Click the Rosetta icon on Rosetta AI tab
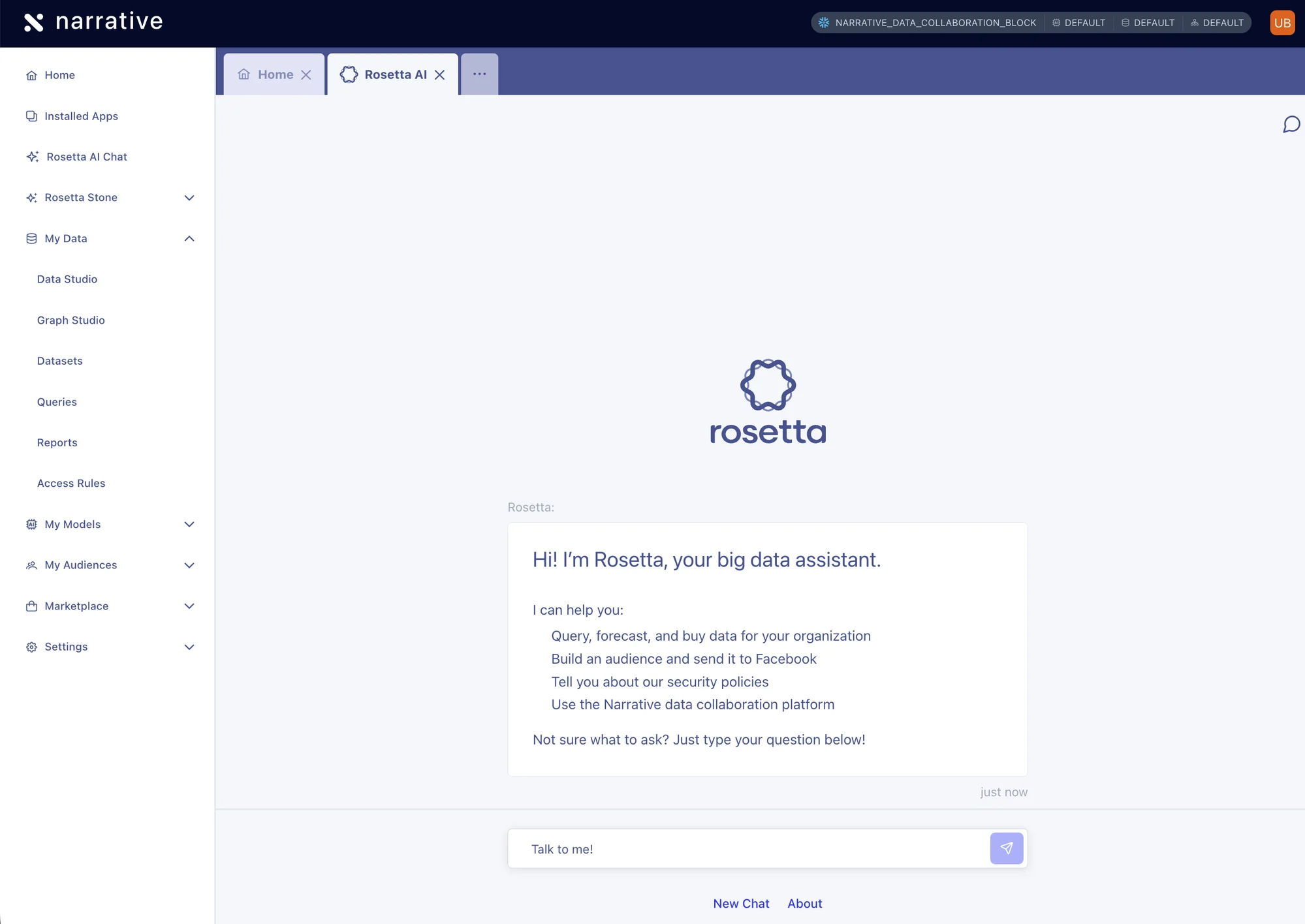 (x=349, y=74)
